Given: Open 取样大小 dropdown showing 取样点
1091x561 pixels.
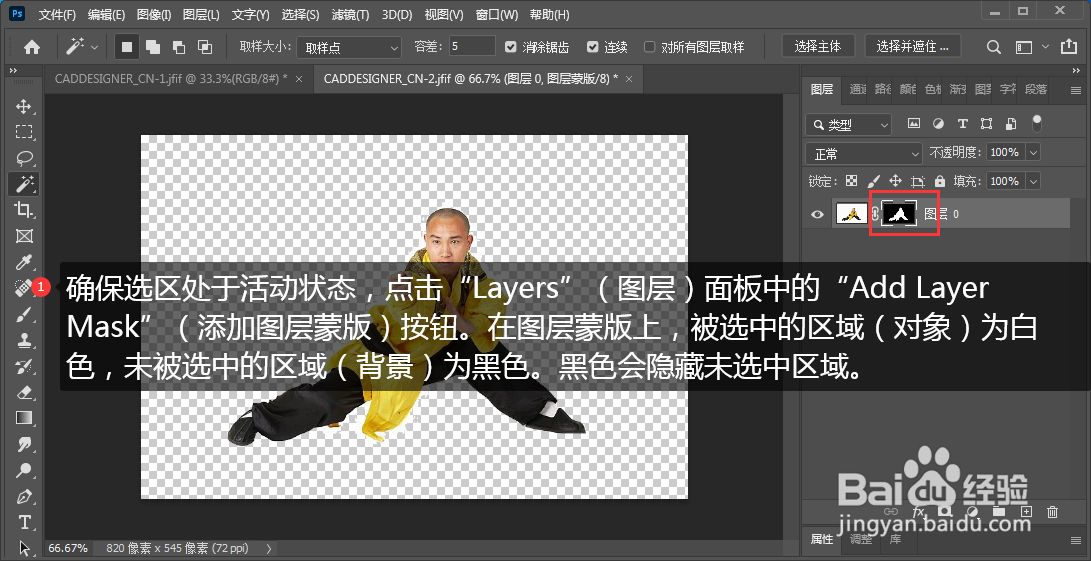Looking at the screenshot, I should tap(349, 47).
